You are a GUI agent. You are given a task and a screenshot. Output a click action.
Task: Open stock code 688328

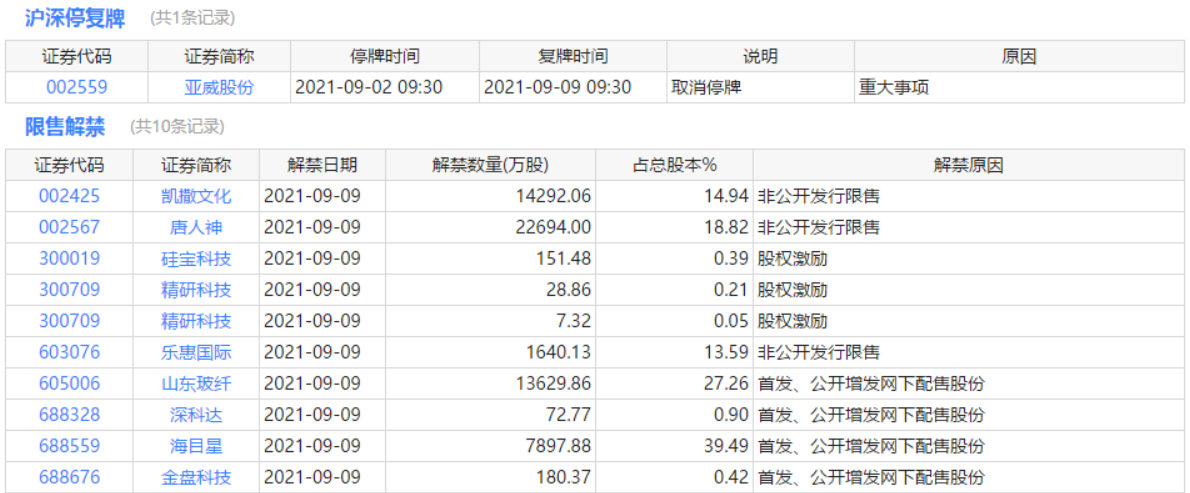click(x=69, y=415)
